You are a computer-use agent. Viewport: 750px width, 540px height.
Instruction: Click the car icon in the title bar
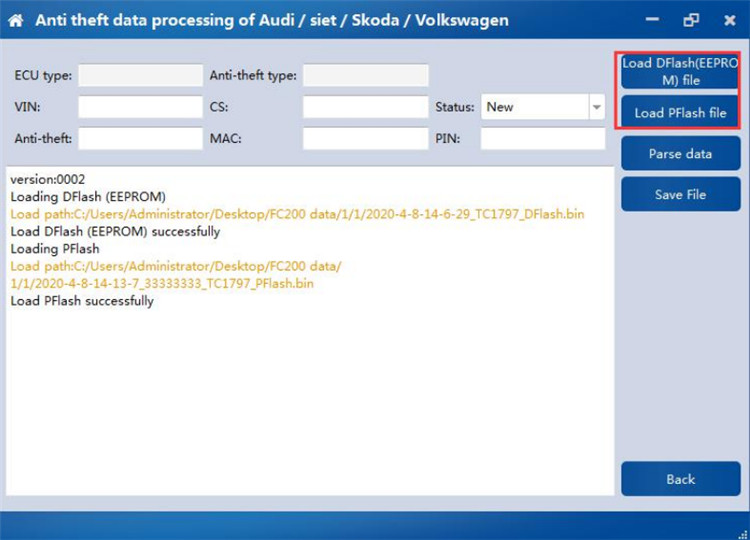(x=18, y=20)
